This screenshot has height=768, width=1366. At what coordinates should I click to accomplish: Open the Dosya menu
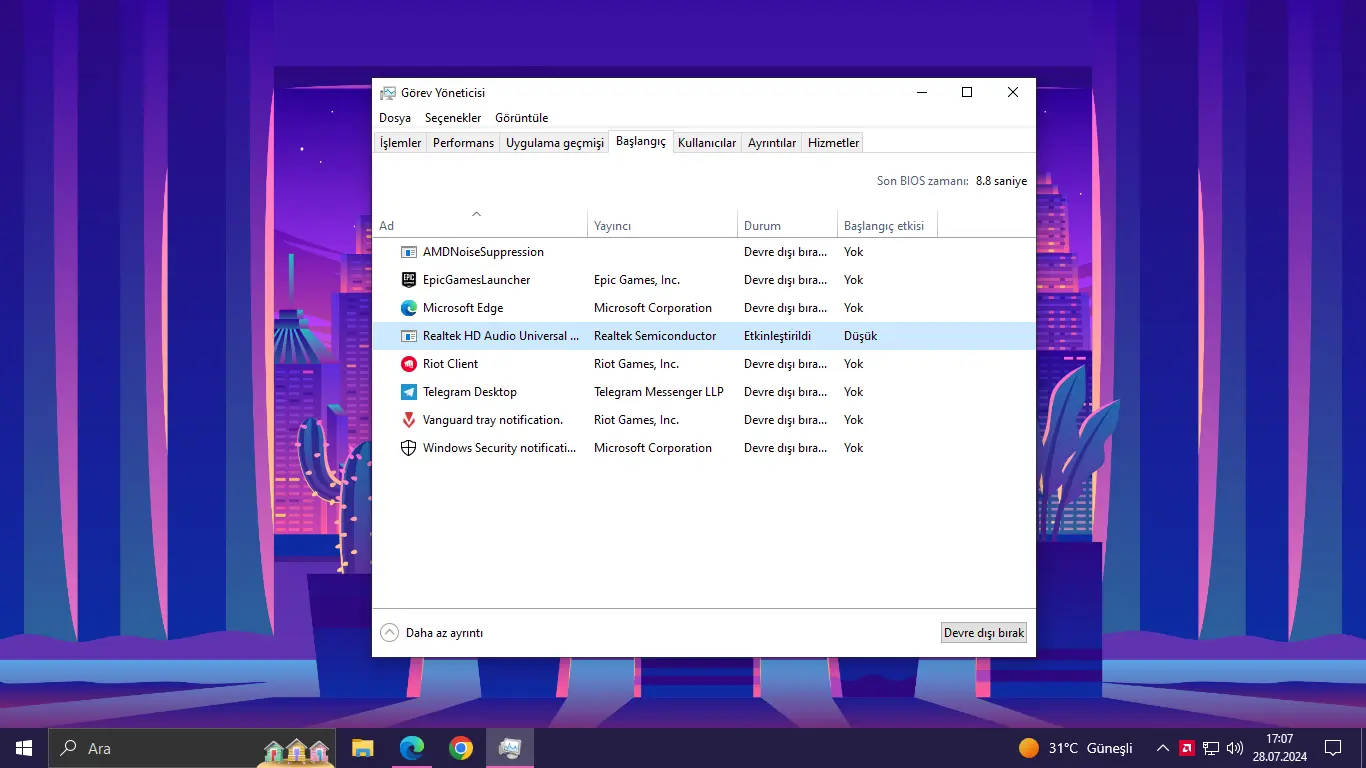(395, 118)
